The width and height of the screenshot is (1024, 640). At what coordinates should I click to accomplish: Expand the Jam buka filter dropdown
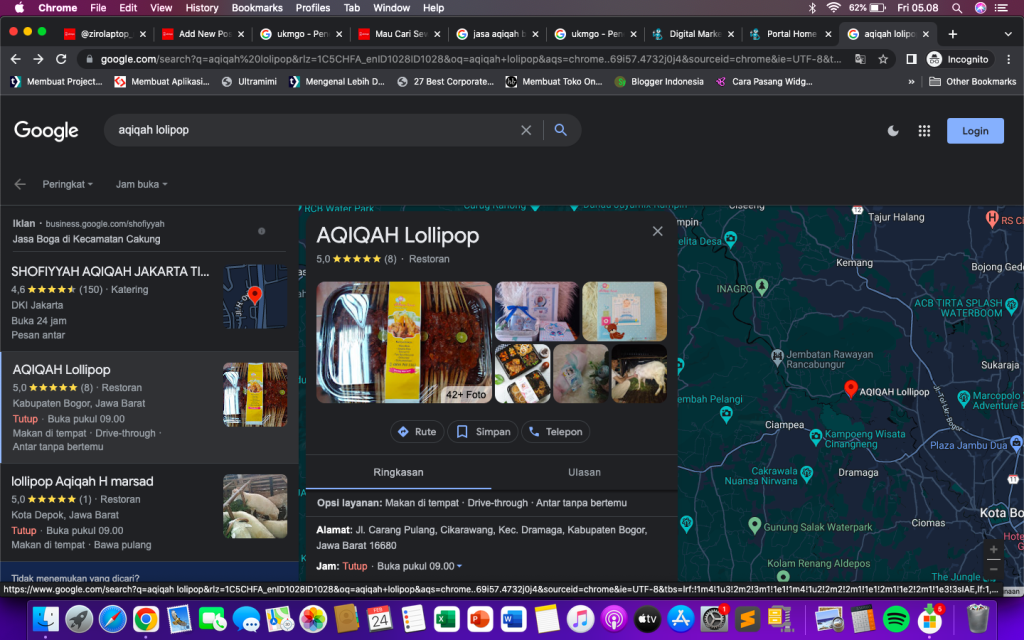(141, 184)
